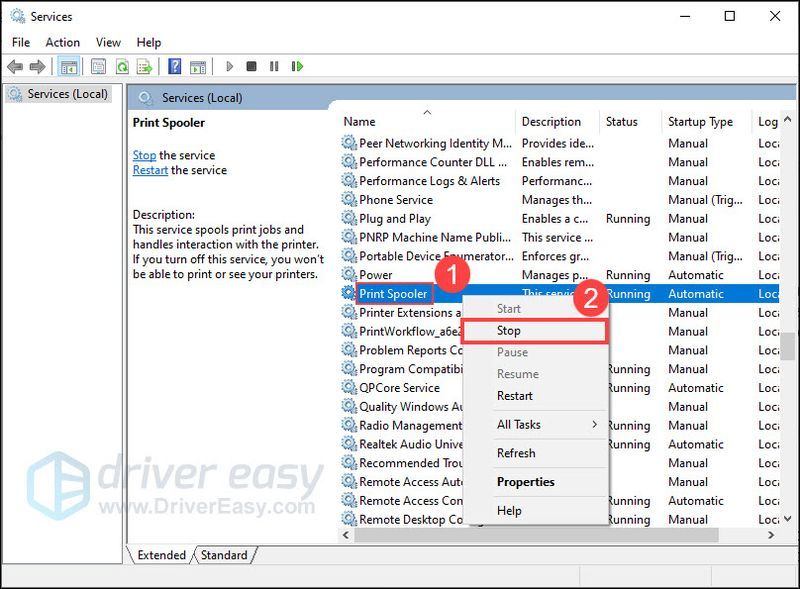Viewport: 800px width, 589px height.
Task: Click the Back arrow in toolbar
Action: 14,67
